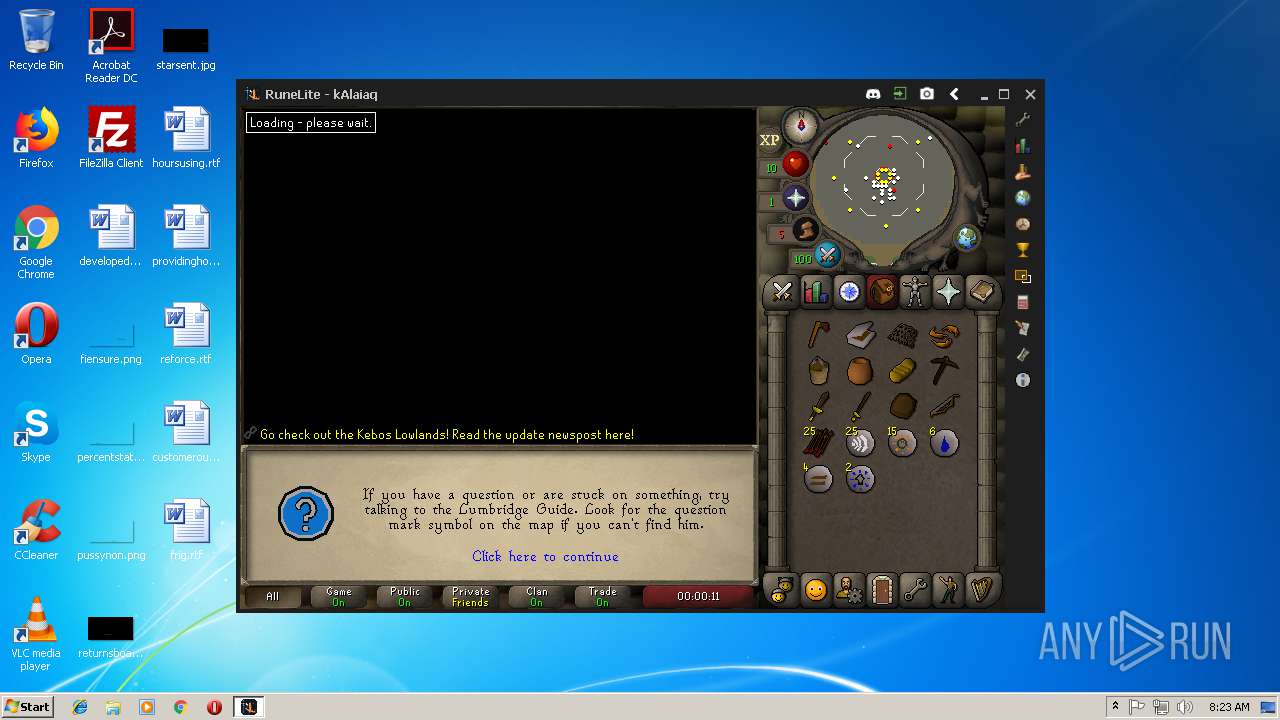Screen dimensions: 1280x720
Task: Click the bread loaf in inventory
Action: tap(903, 371)
